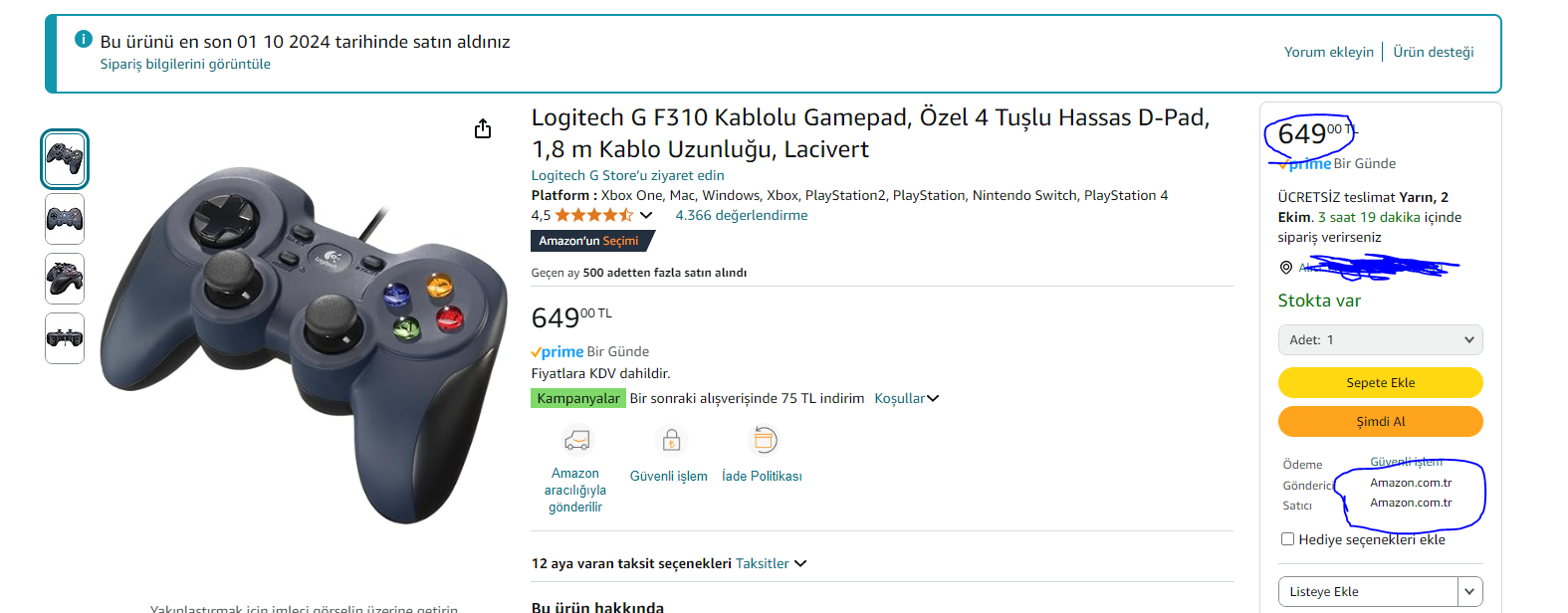Visit the Logitech G Store link
The height and width of the screenshot is (613, 1568).
[x=627, y=175]
